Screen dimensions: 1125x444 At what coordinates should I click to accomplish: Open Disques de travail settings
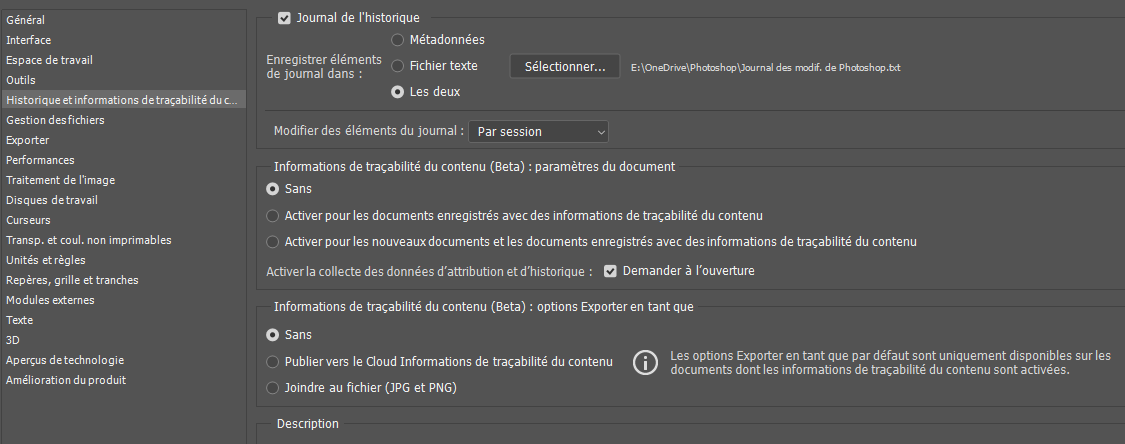point(52,200)
